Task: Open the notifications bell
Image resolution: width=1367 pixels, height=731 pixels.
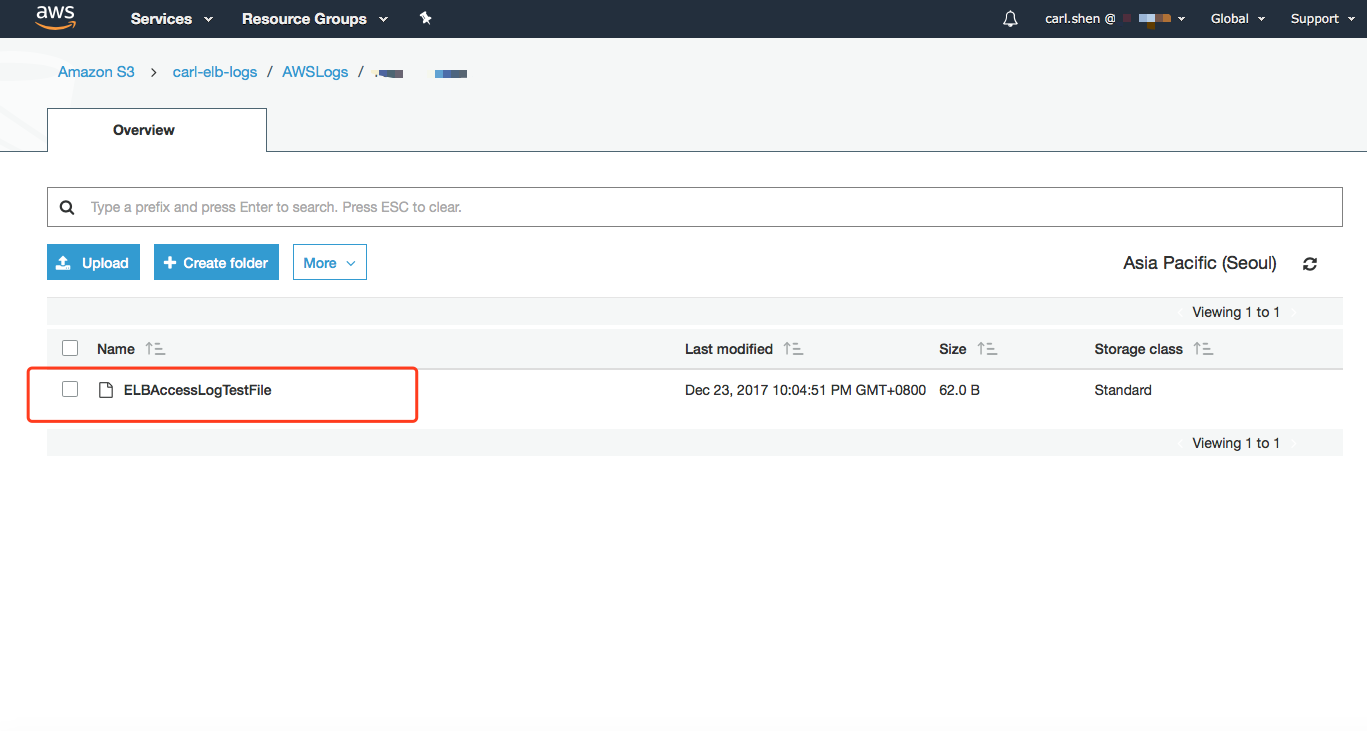Action: (1010, 19)
